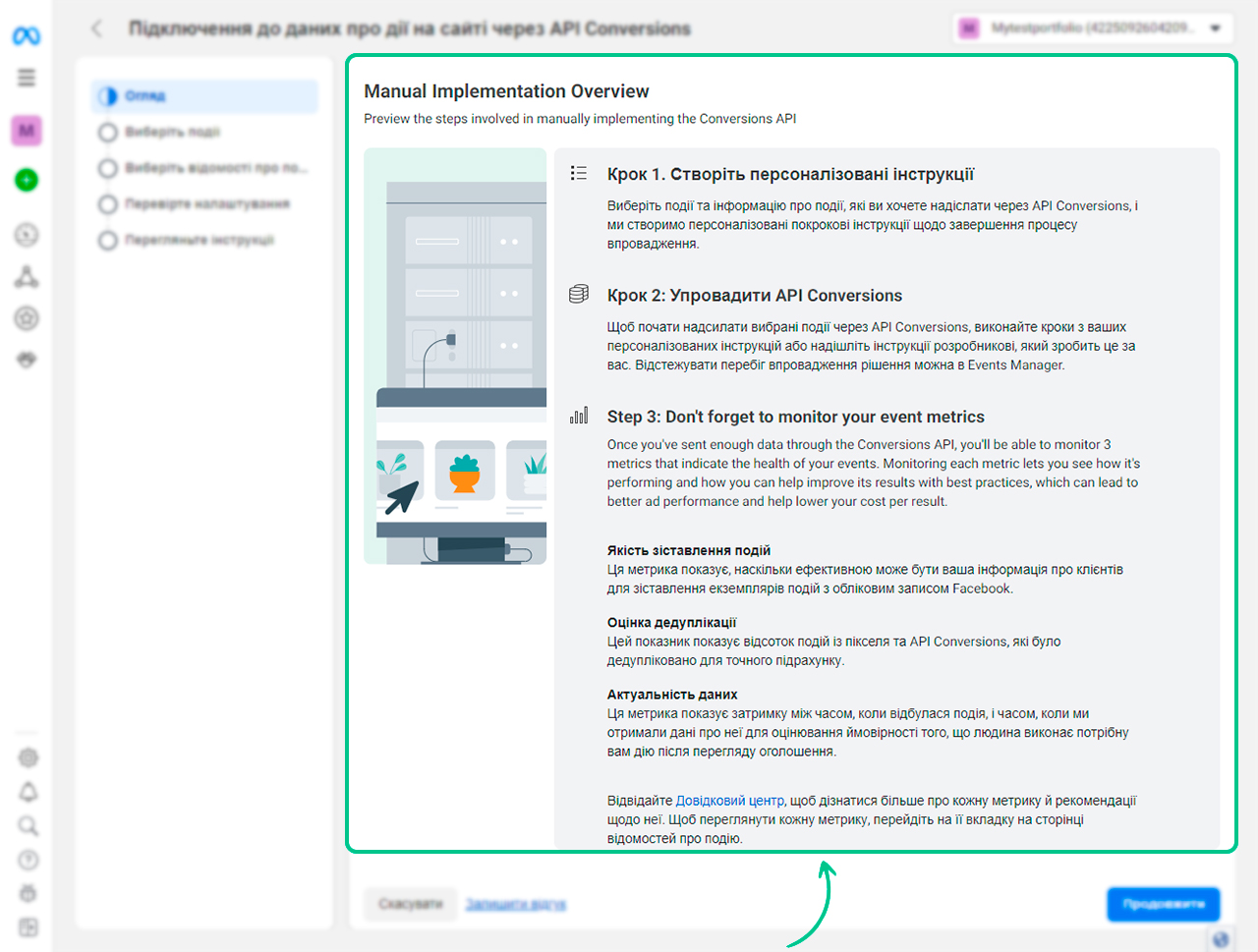Click the Meta logo in the sidebar
This screenshot has height=952, width=1258.
27,36
